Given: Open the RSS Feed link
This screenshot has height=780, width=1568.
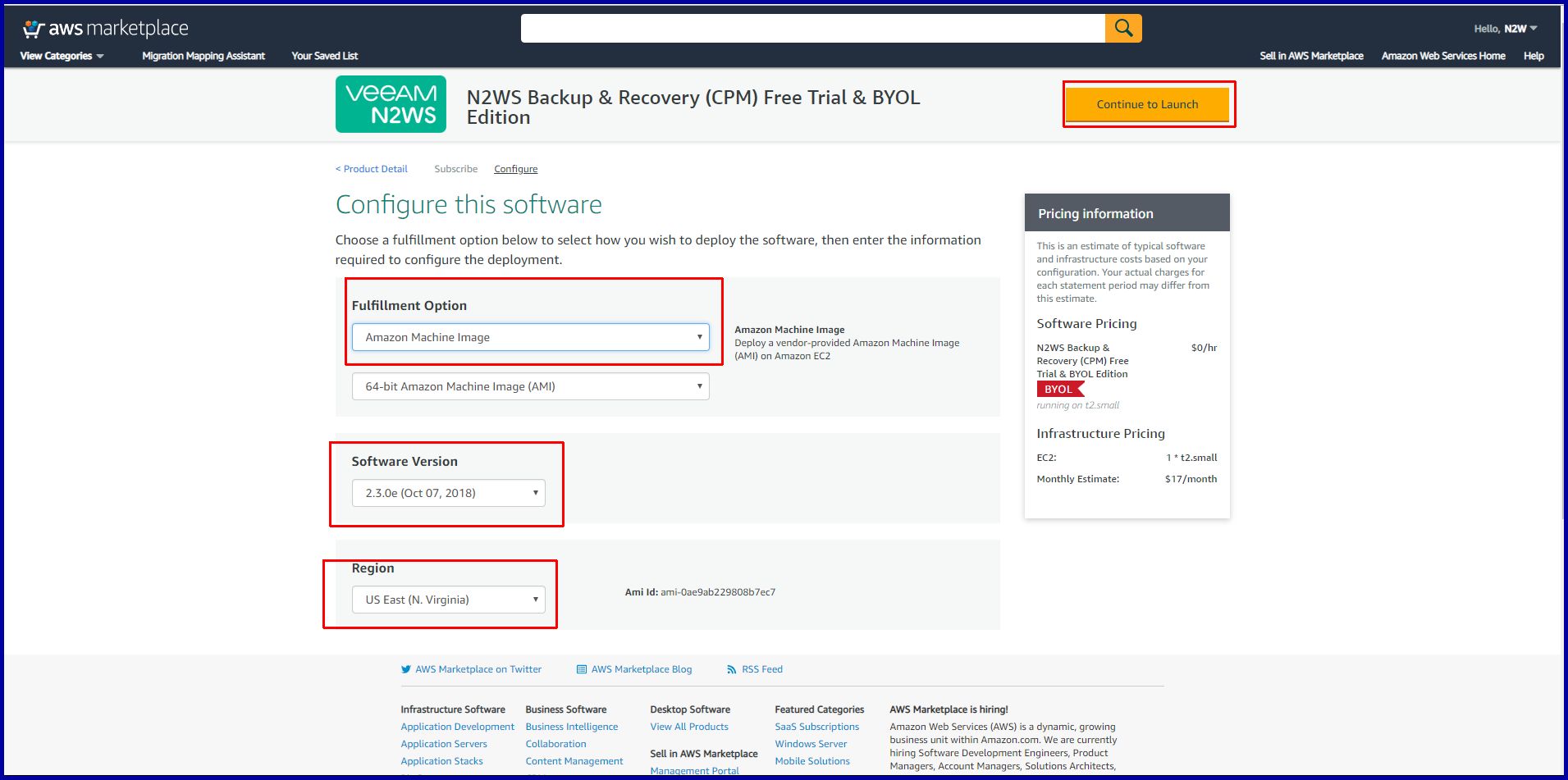Looking at the screenshot, I should [762, 669].
